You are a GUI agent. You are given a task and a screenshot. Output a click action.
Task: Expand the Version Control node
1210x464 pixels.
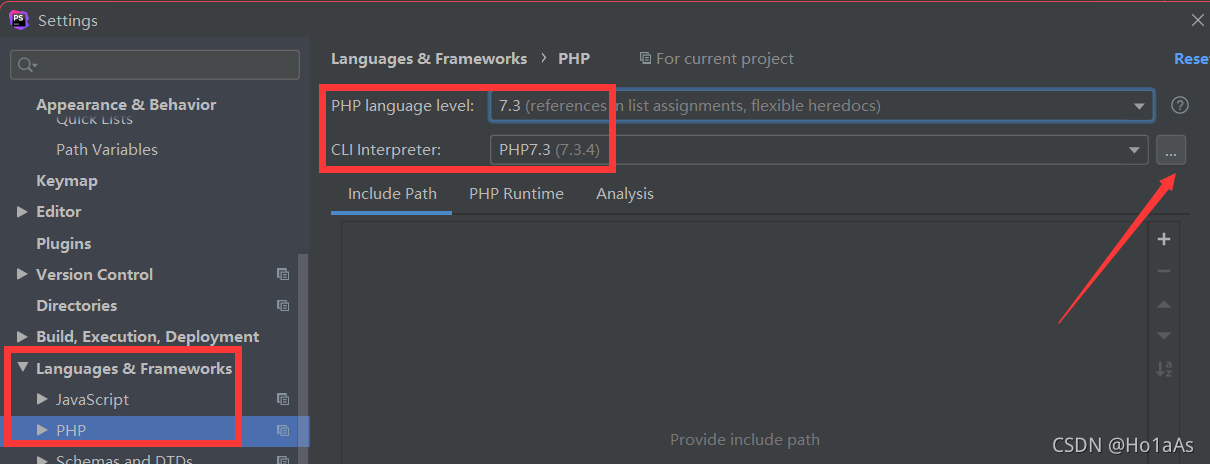(x=23, y=274)
